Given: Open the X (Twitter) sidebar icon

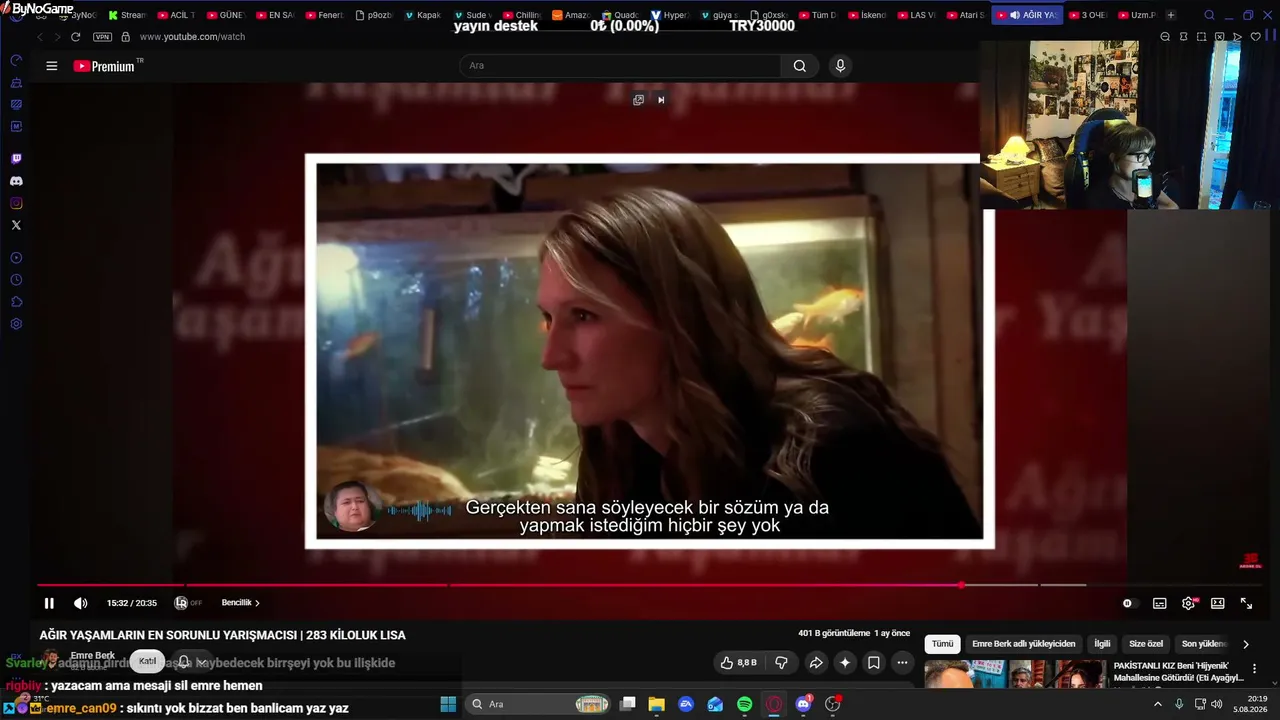Looking at the screenshot, I should pyautogui.click(x=16, y=225).
